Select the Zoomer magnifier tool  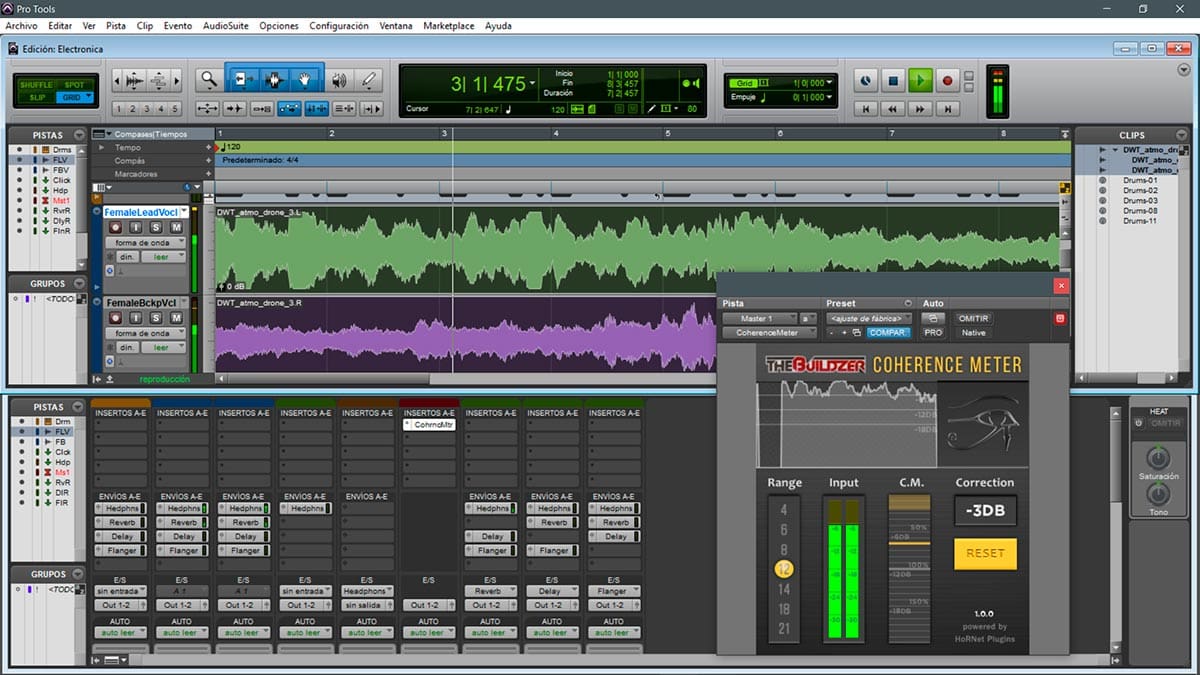[x=207, y=80]
